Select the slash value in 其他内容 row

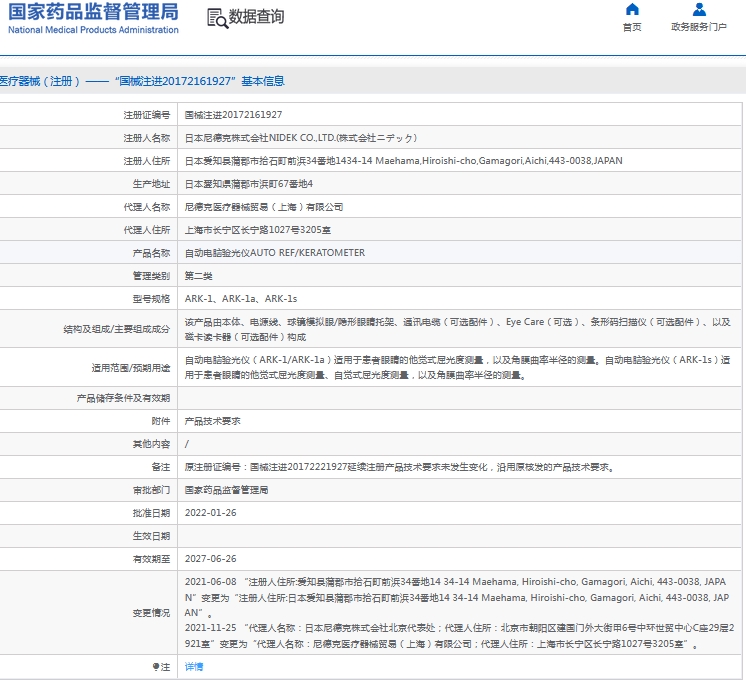coord(186,444)
